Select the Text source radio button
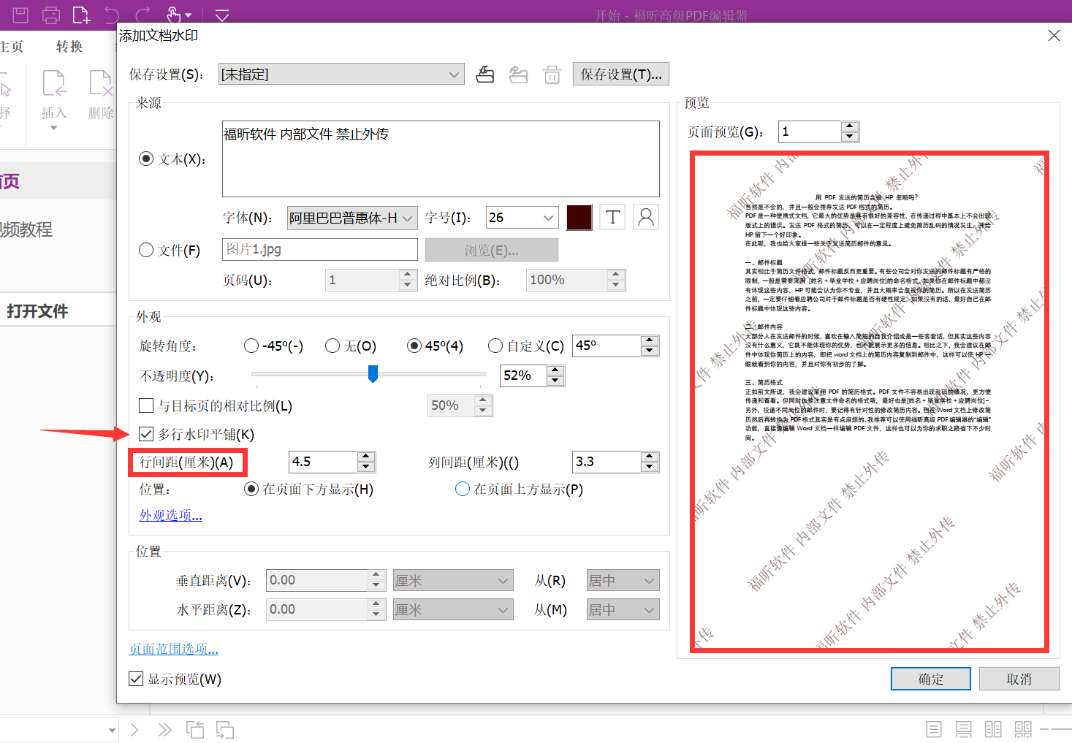 [x=146, y=159]
